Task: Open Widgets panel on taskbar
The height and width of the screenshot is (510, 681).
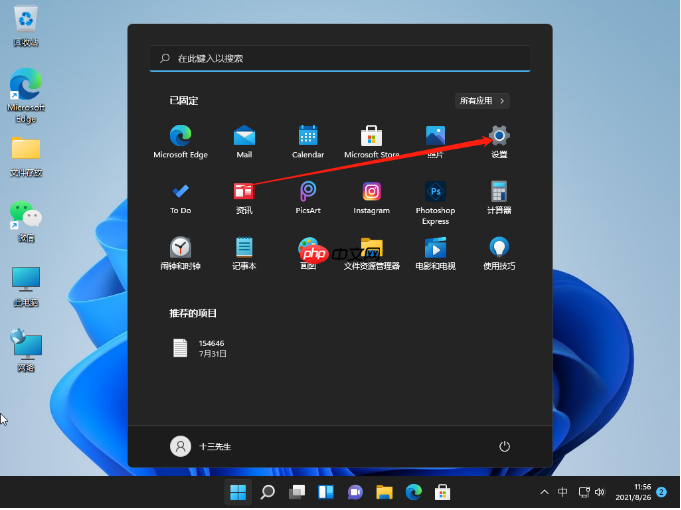Action: (x=326, y=493)
